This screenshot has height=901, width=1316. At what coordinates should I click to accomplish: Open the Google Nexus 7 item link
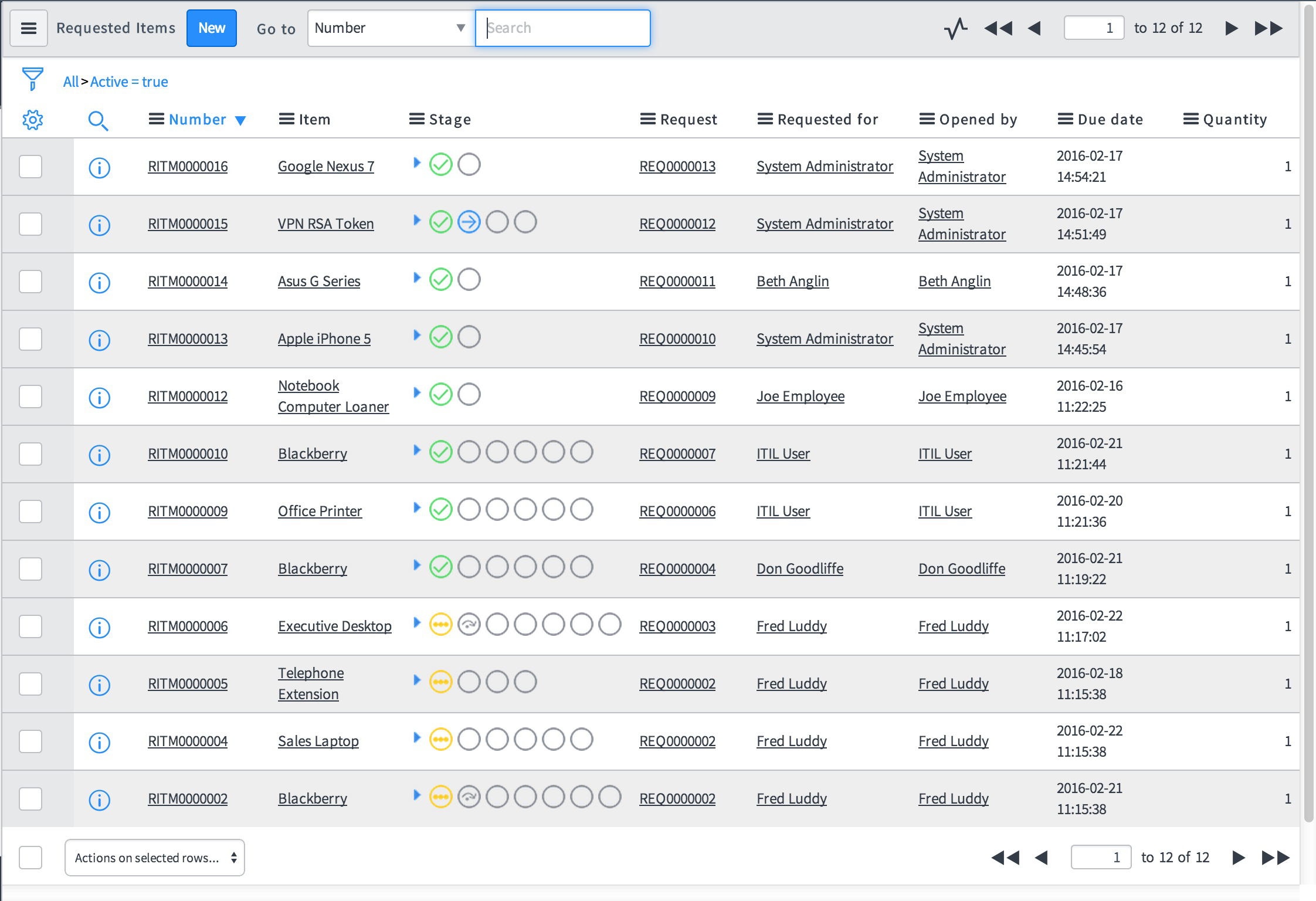point(326,167)
